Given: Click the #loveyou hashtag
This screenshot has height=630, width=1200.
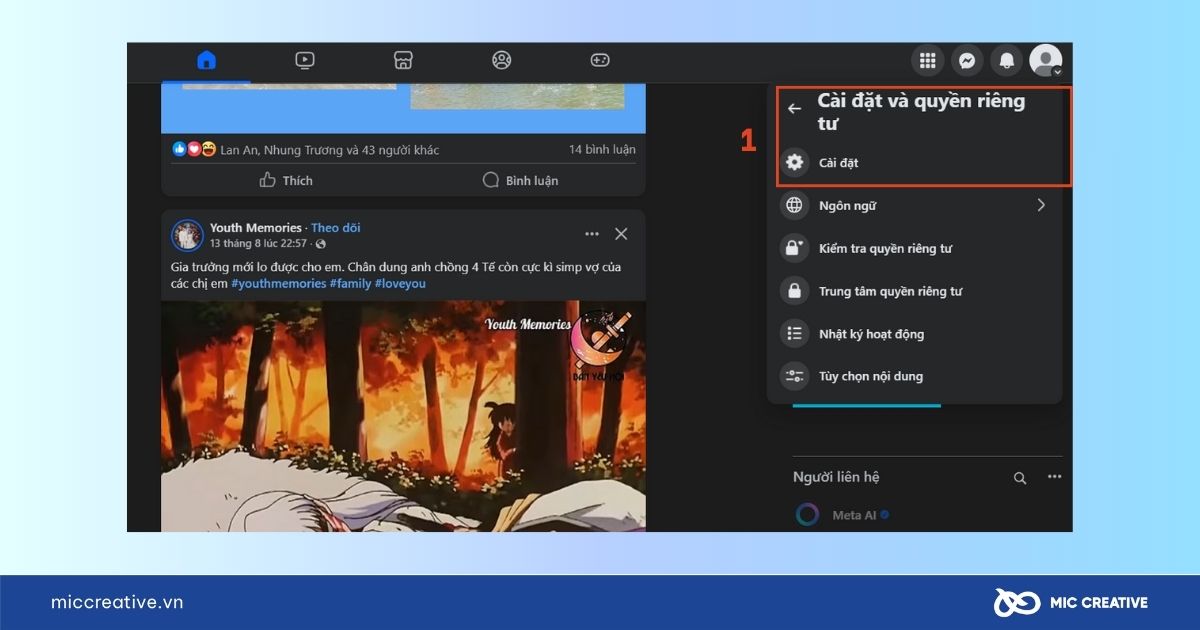Looking at the screenshot, I should (400, 284).
